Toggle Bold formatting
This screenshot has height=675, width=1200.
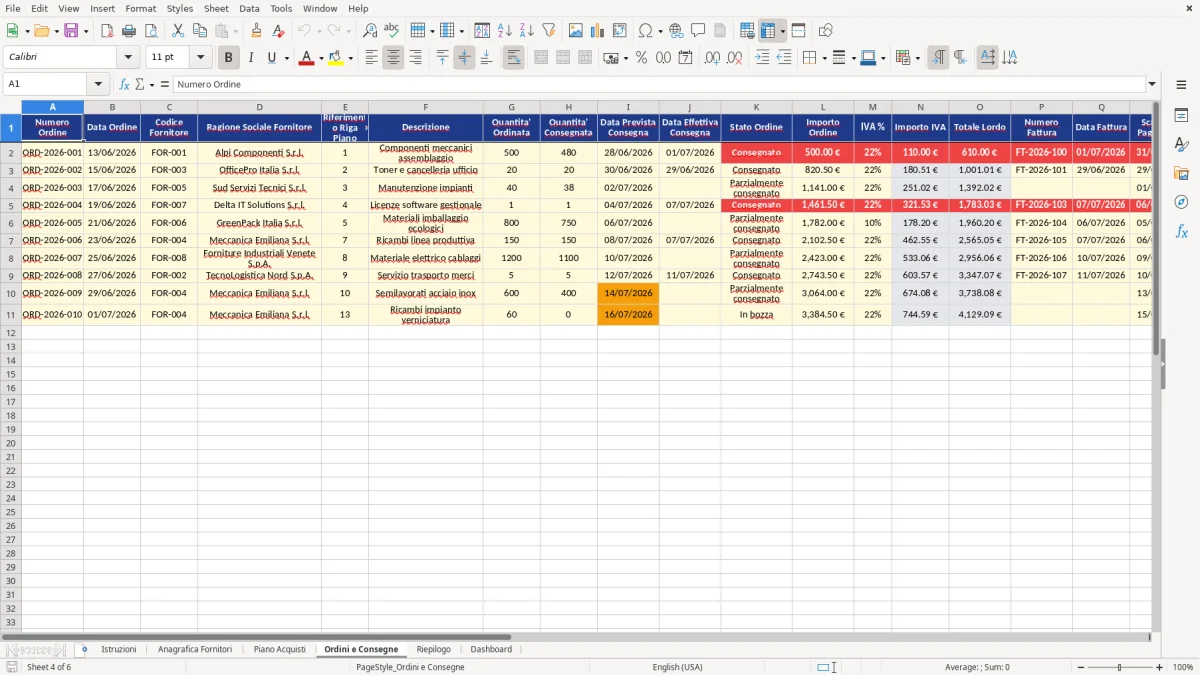(229, 58)
